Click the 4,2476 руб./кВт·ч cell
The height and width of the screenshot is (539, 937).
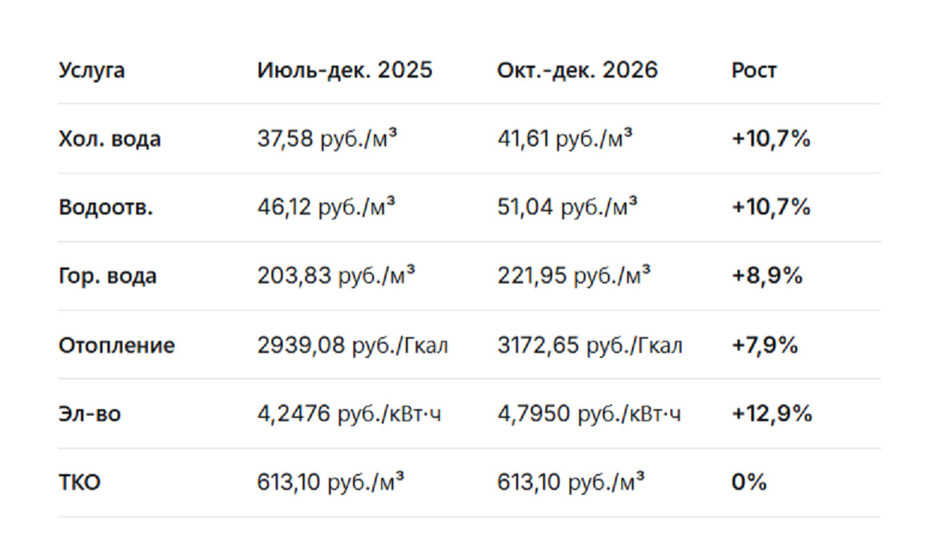[x=349, y=413]
